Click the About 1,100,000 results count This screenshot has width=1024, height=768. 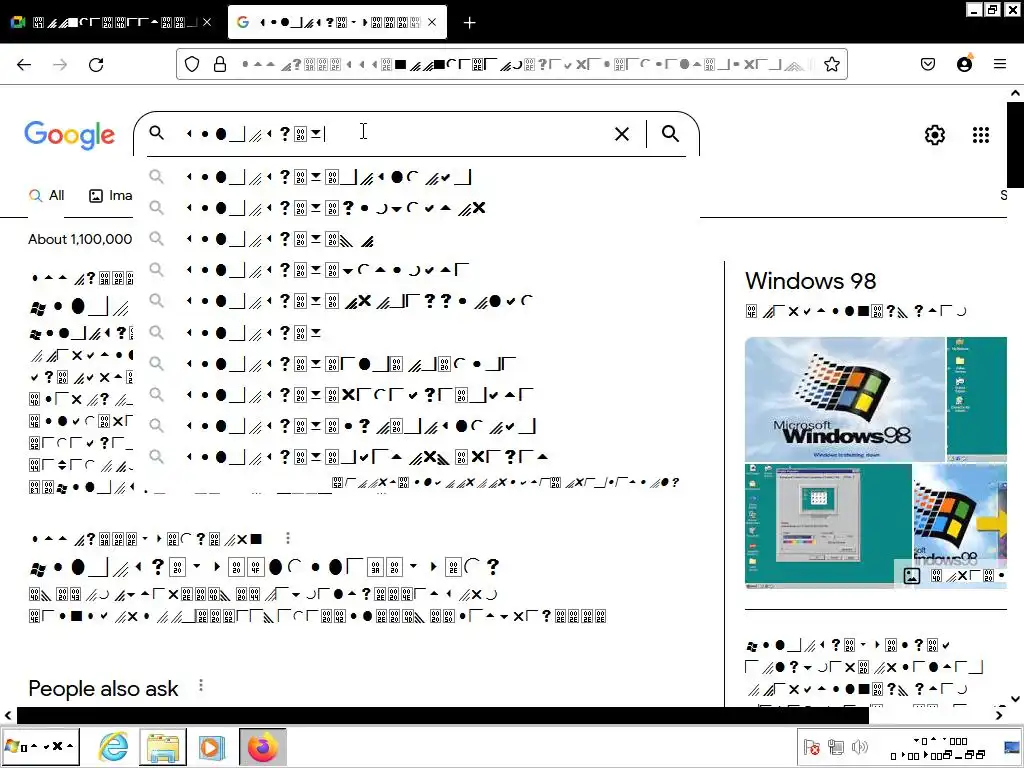click(80, 239)
